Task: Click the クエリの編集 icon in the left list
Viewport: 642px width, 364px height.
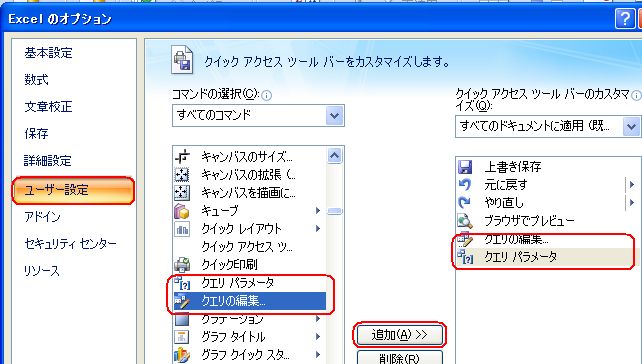Action: click(182, 301)
